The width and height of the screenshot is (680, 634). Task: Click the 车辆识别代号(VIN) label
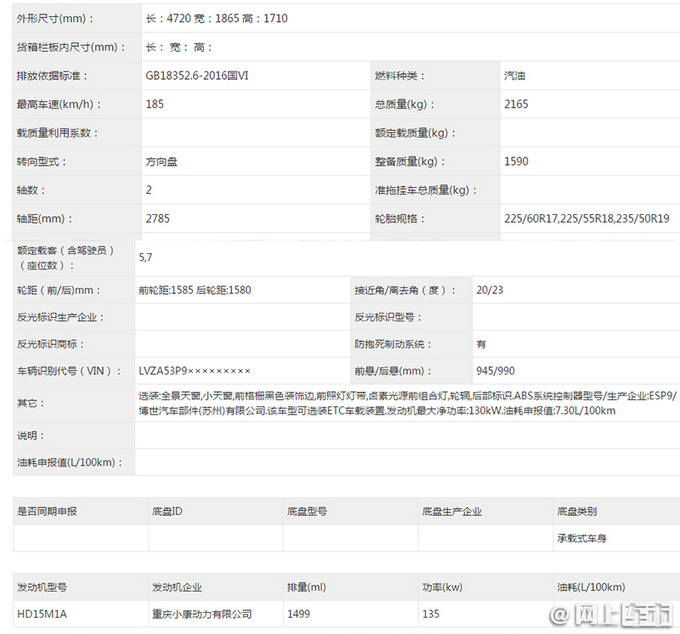pos(69,371)
